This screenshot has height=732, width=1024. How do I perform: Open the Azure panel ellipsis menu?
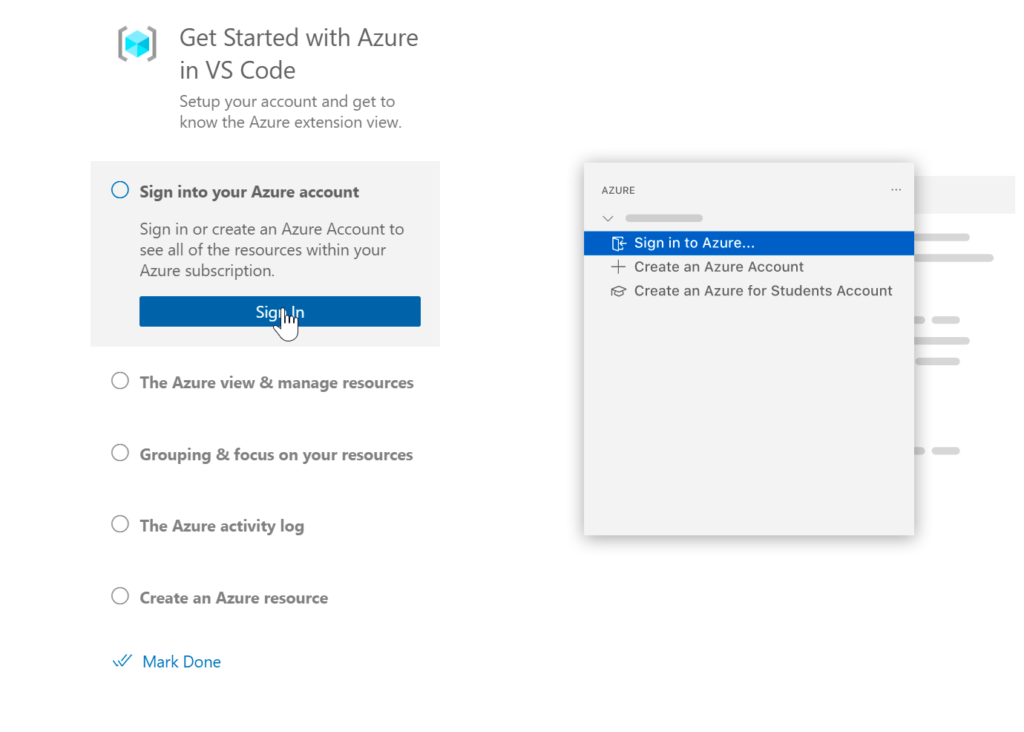click(895, 190)
